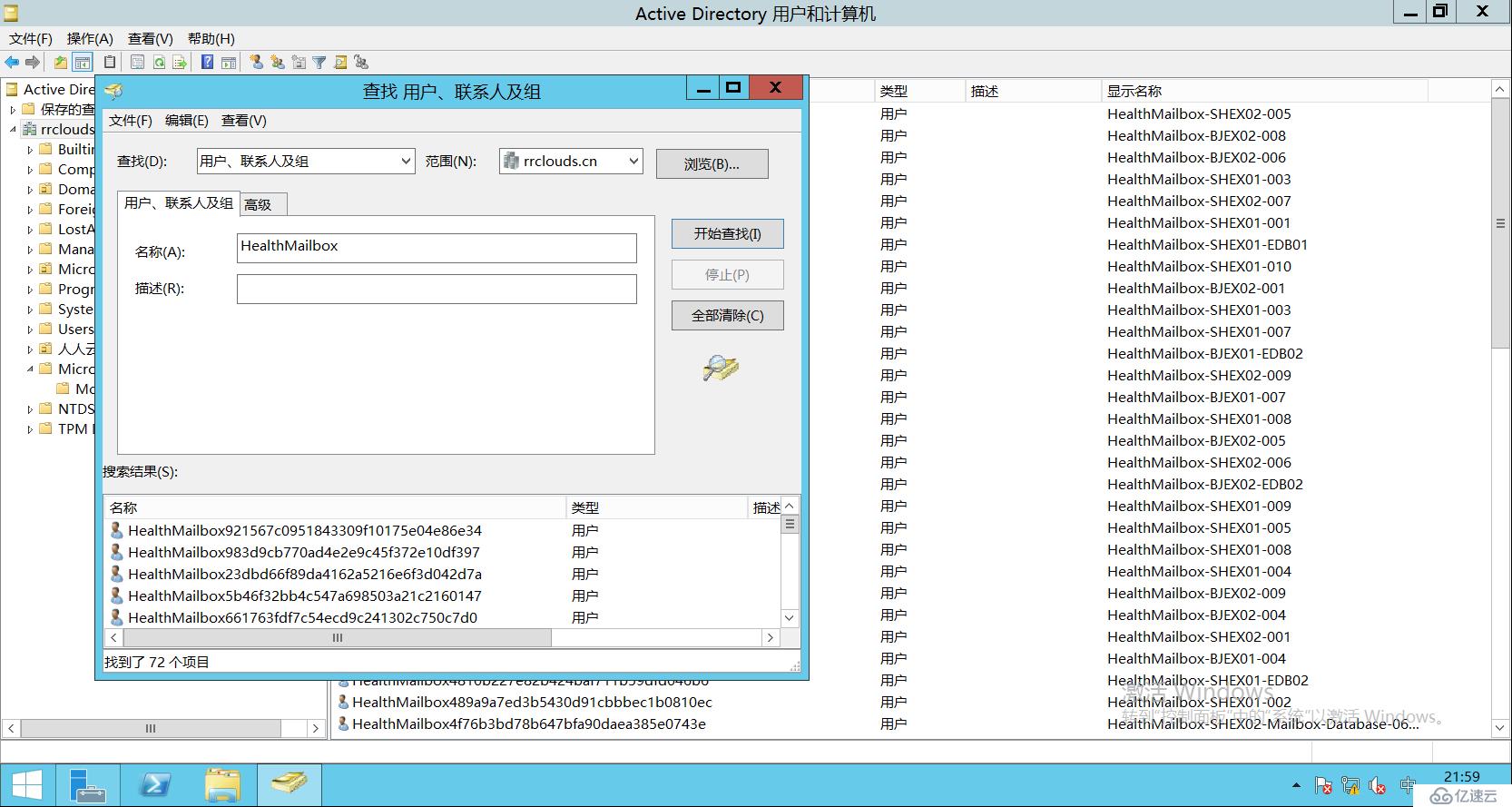Open the main window 帮助(H) menu
Image resolution: width=1512 pixels, height=807 pixels.
[211, 38]
